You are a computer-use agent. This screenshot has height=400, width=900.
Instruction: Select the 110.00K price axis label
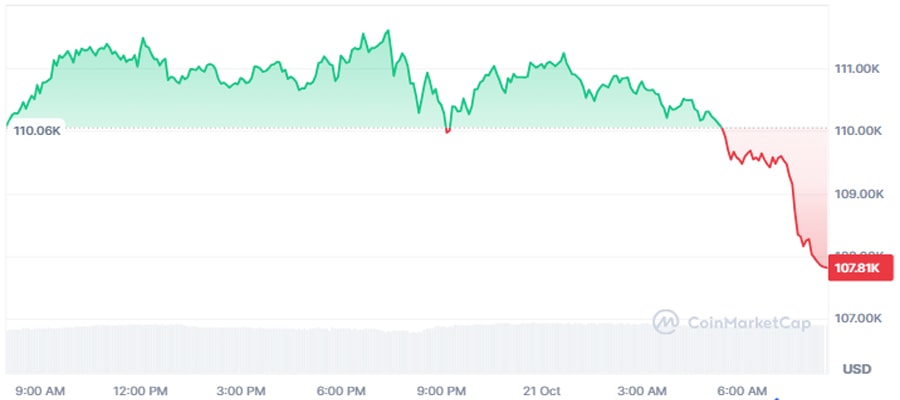pyautogui.click(x=857, y=131)
